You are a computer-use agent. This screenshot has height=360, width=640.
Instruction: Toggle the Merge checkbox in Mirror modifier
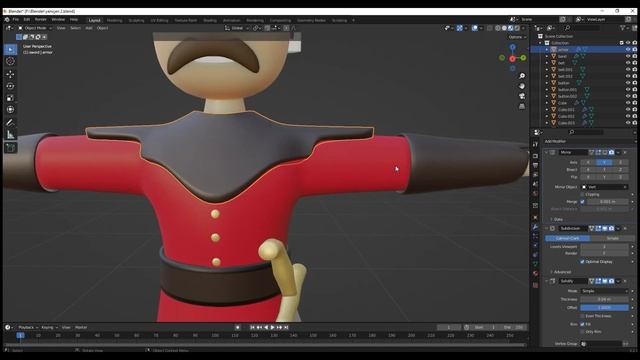pos(582,202)
